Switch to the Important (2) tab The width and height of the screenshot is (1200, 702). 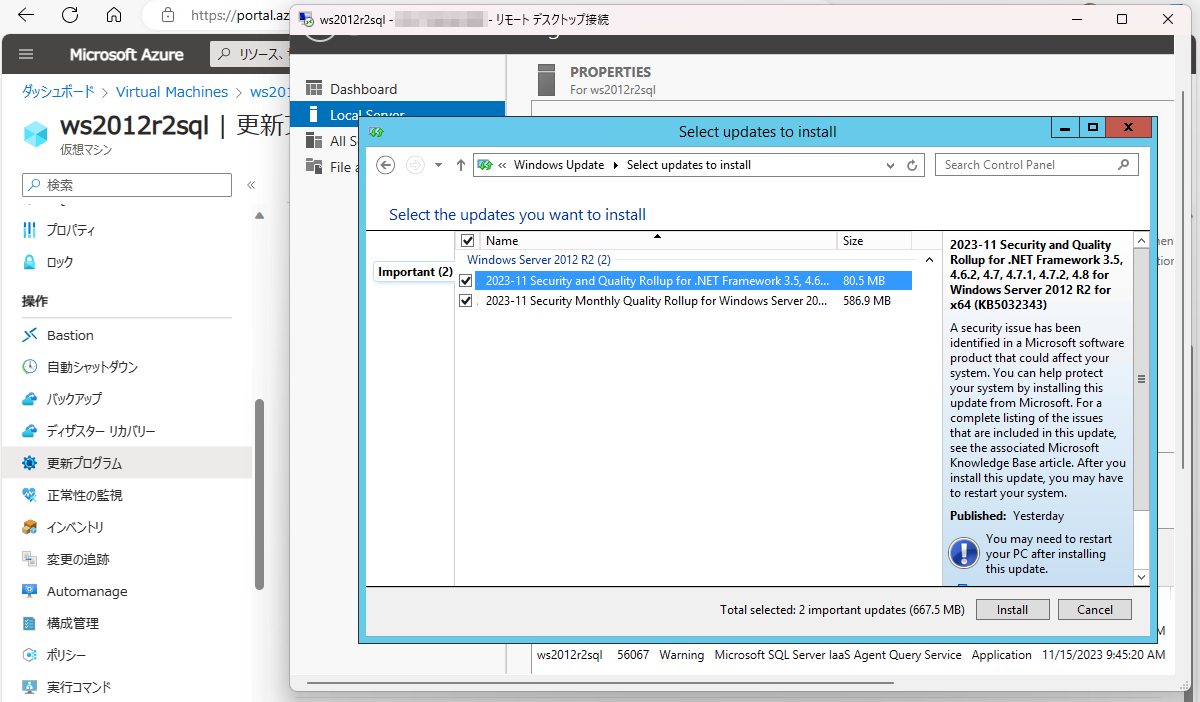click(x=414, y=271)
